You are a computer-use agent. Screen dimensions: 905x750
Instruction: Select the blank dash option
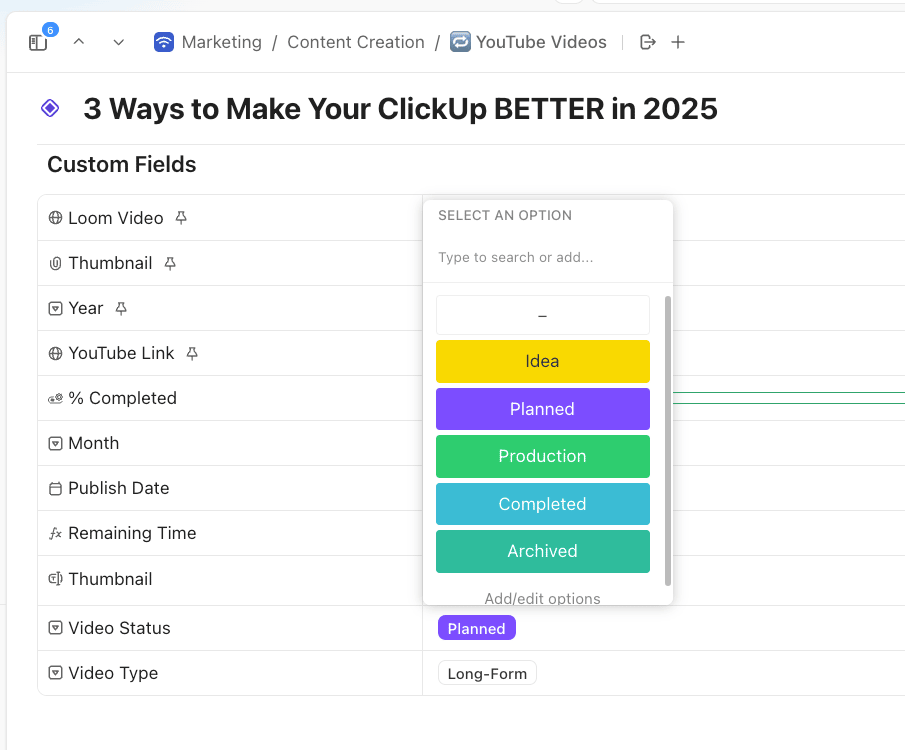[x=543, y=315]
